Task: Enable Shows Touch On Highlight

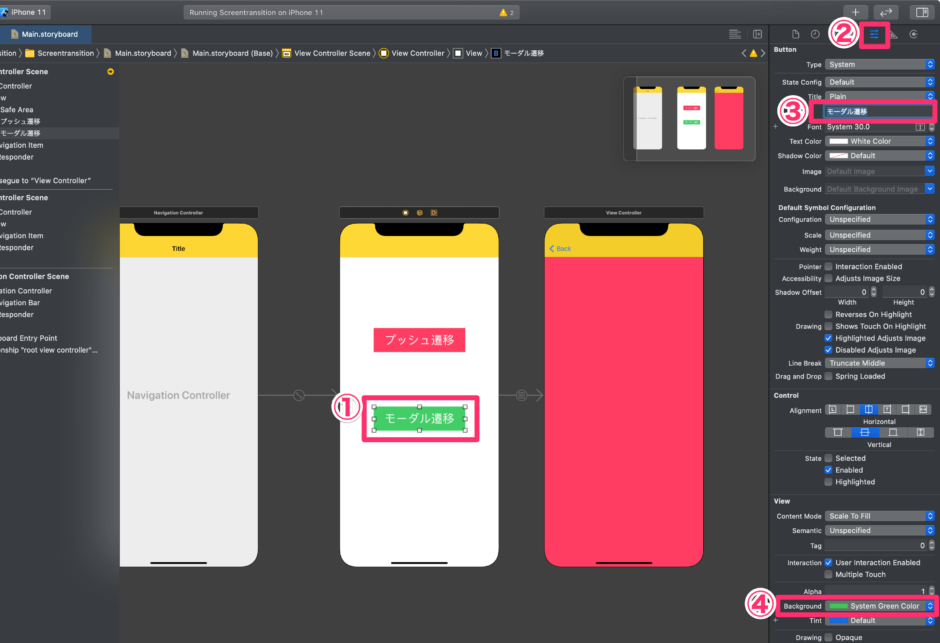Action: point(829,326)
